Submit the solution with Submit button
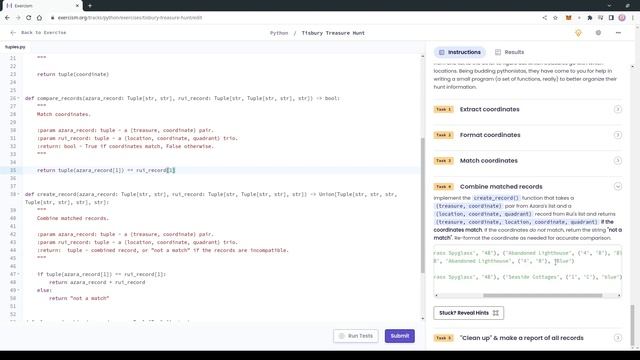 [400, 336]
